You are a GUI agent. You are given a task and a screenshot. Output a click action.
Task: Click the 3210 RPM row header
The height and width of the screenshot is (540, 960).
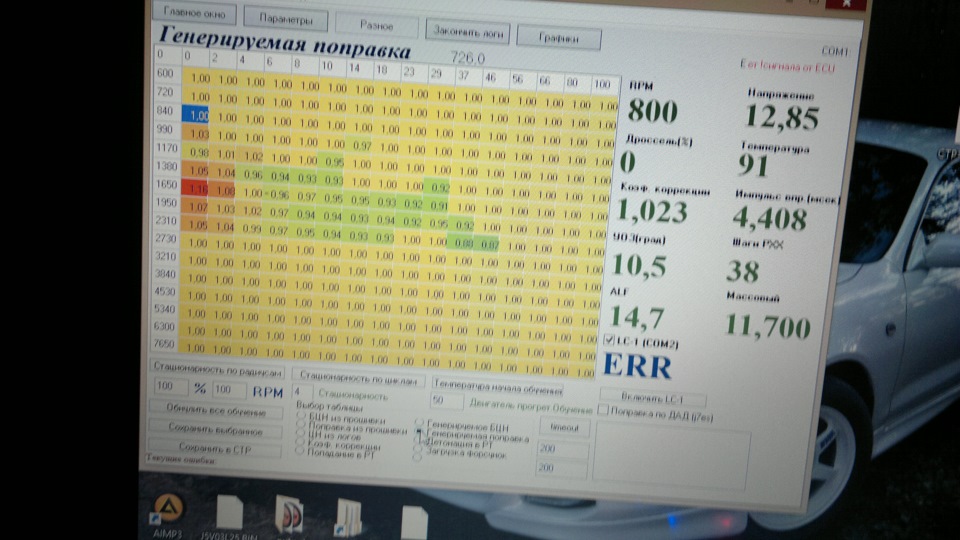(x=165, y=255)
